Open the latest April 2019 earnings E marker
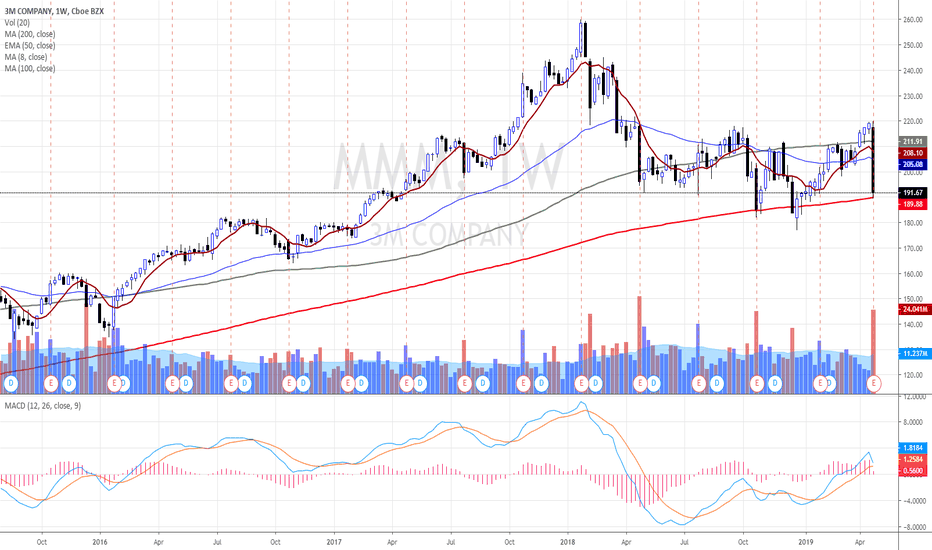Viewport: 932px width, 550px height. click(874, 384)
